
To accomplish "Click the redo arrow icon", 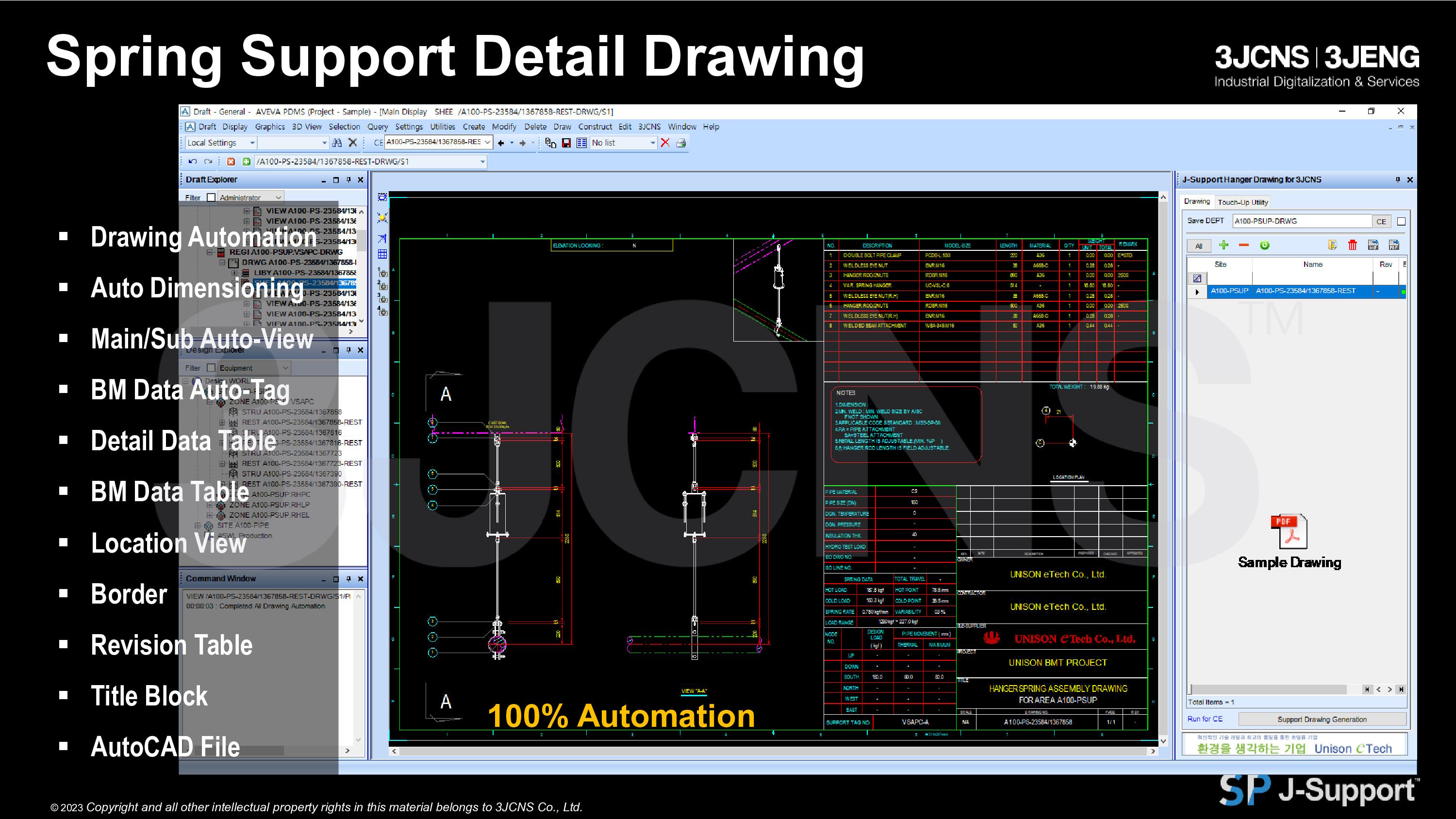I will coord(208,162).
